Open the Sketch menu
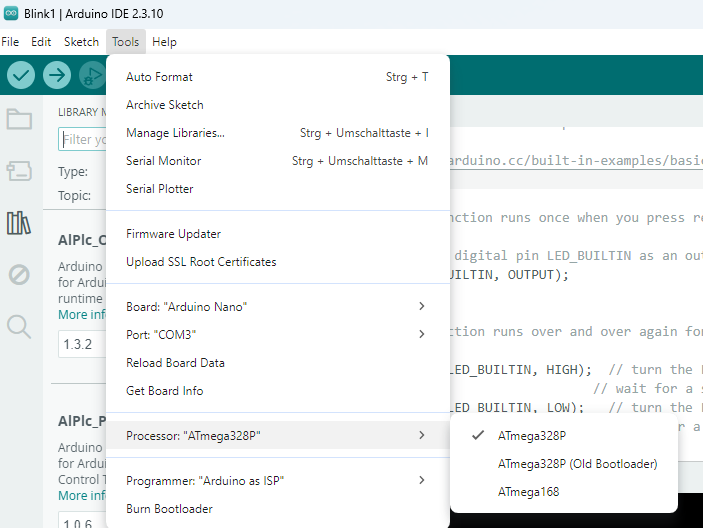 coord(81,42)
